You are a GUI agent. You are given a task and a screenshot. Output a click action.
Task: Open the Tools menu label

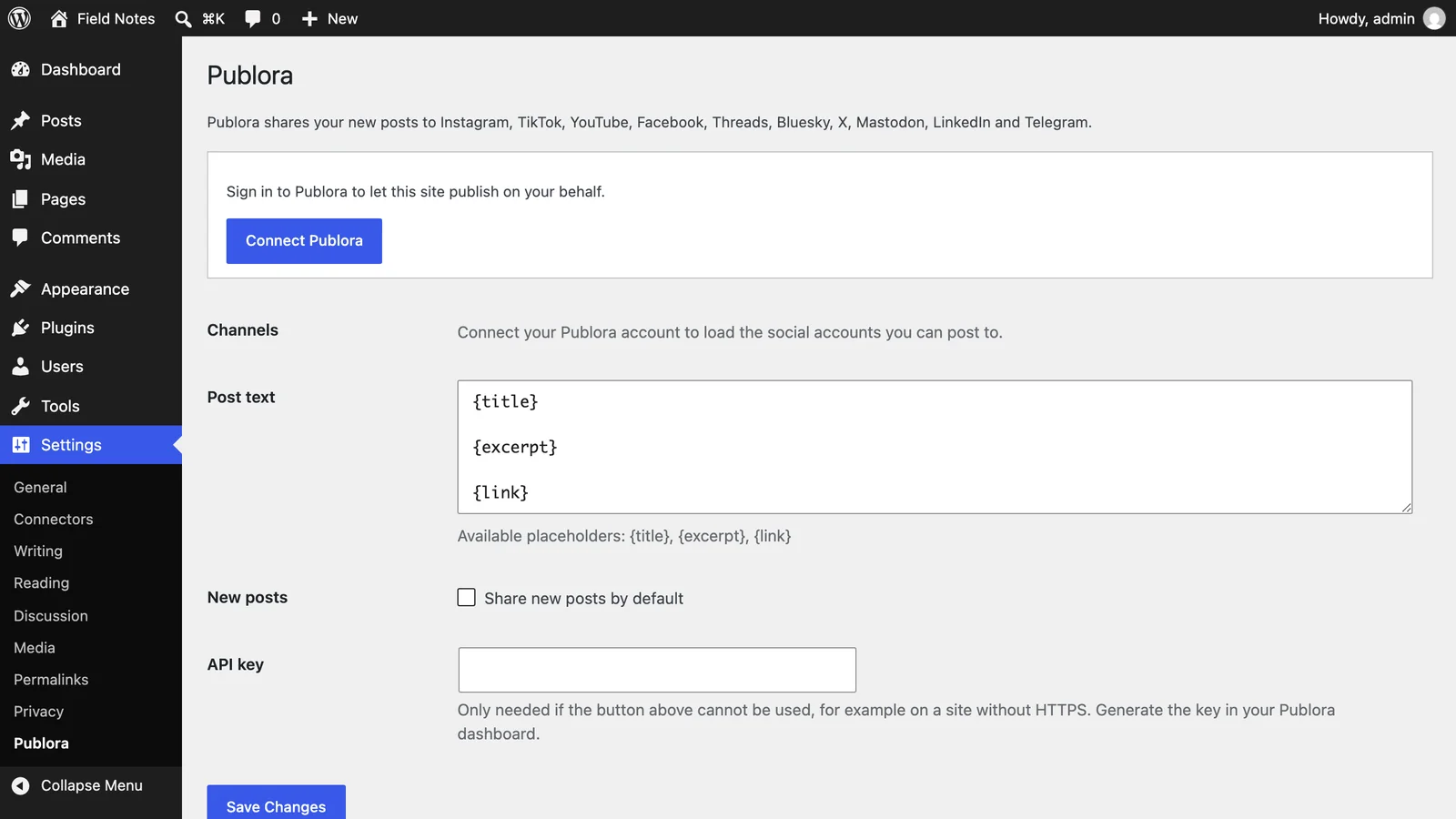tap(60, 406)
